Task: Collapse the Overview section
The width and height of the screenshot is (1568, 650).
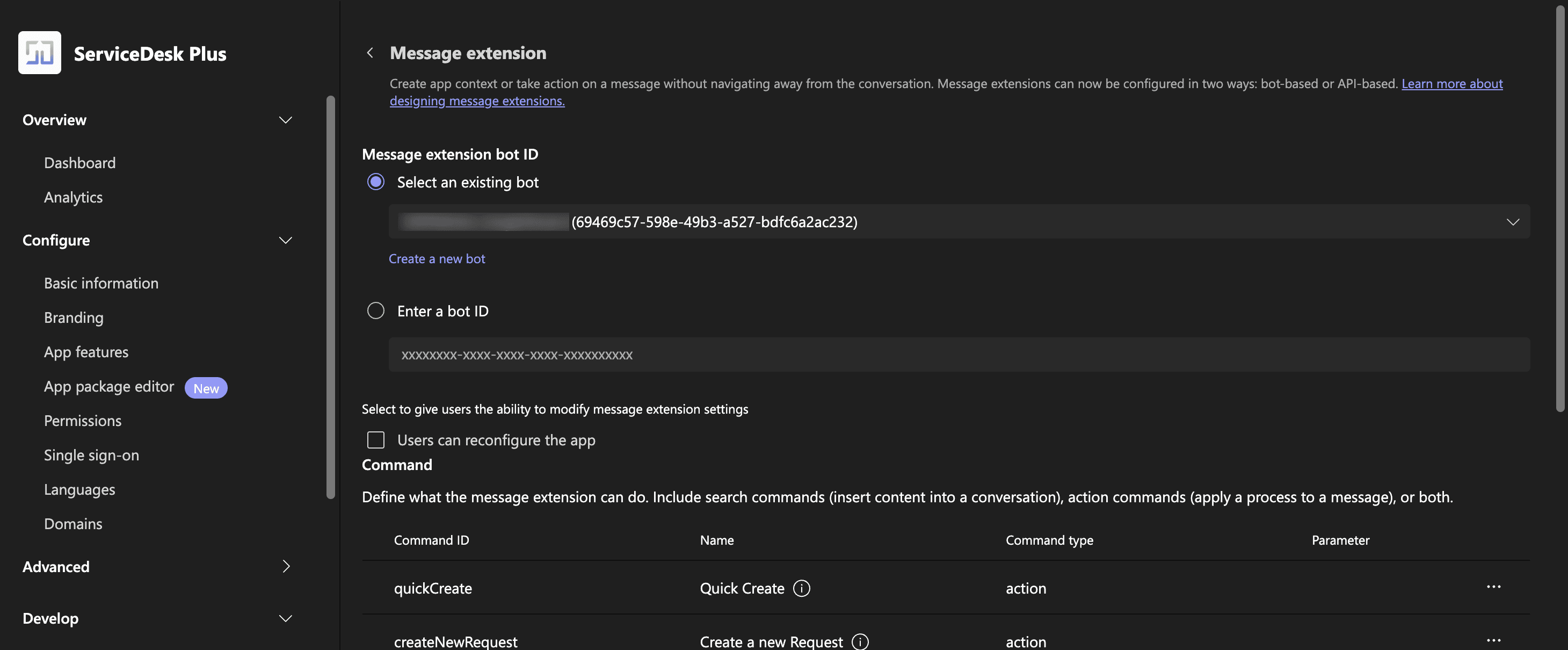Action: 285,120
